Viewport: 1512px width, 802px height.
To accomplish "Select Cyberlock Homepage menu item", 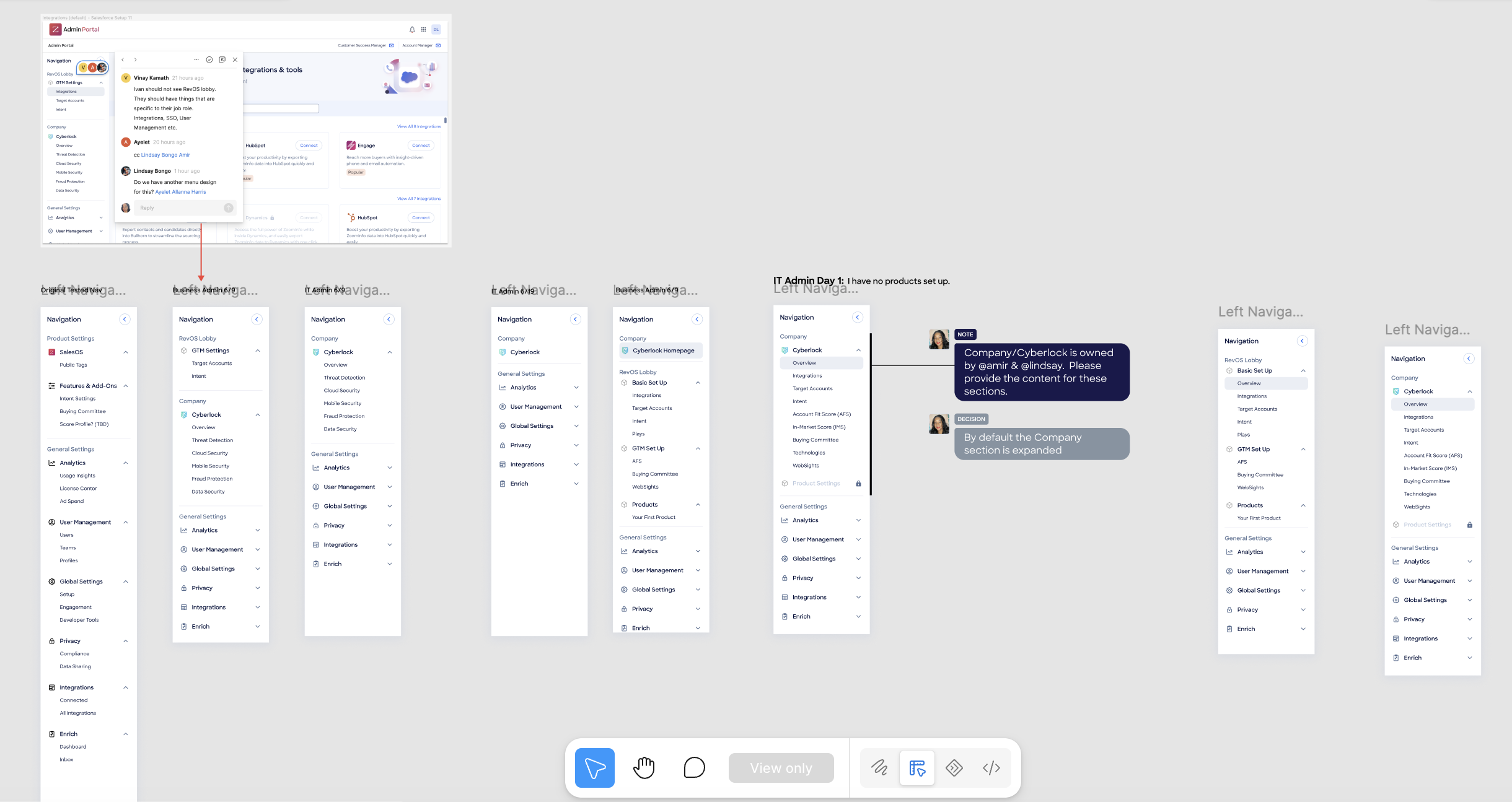I will (x=661, y=351).
